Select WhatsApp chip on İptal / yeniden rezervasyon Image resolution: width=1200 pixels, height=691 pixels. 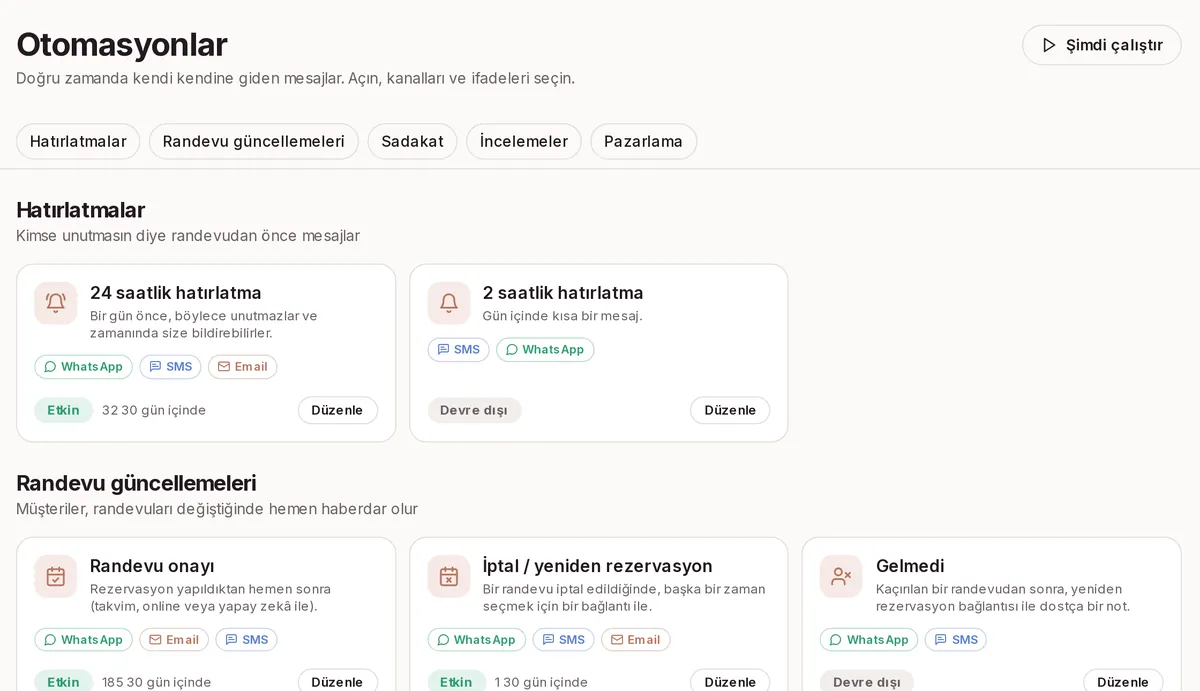[x=476, y=640]
